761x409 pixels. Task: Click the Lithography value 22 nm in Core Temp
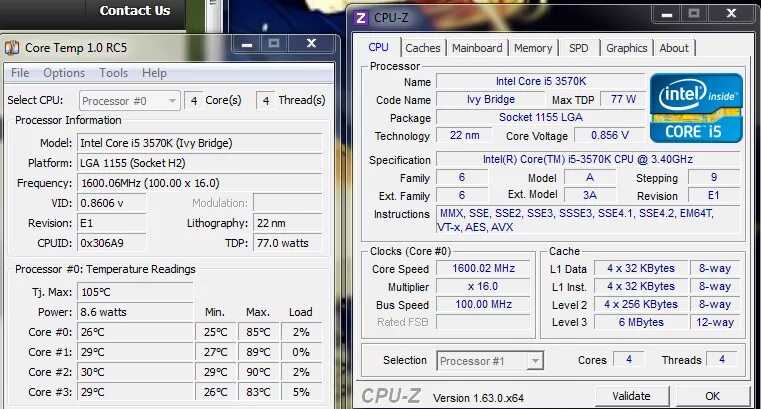[288, 223]
